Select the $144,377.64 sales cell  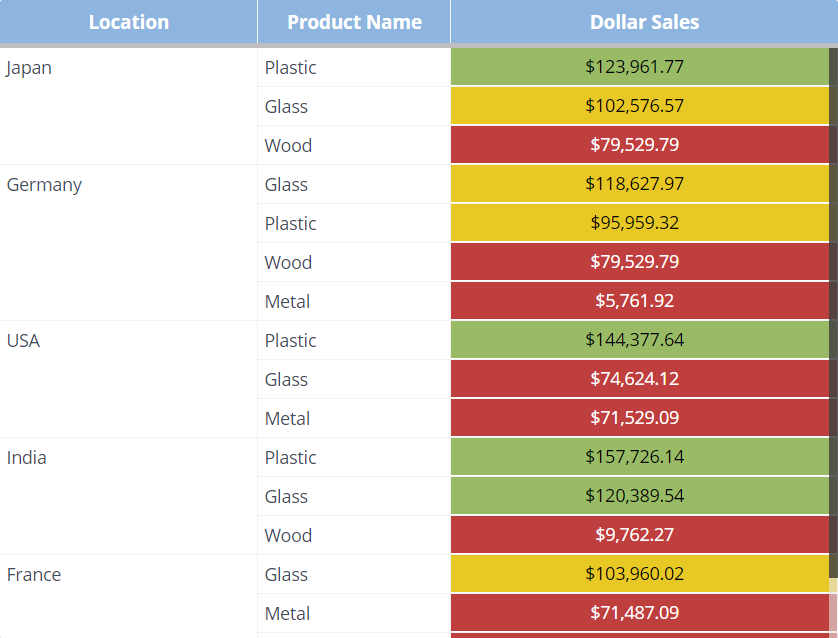[x=640, y=340]
